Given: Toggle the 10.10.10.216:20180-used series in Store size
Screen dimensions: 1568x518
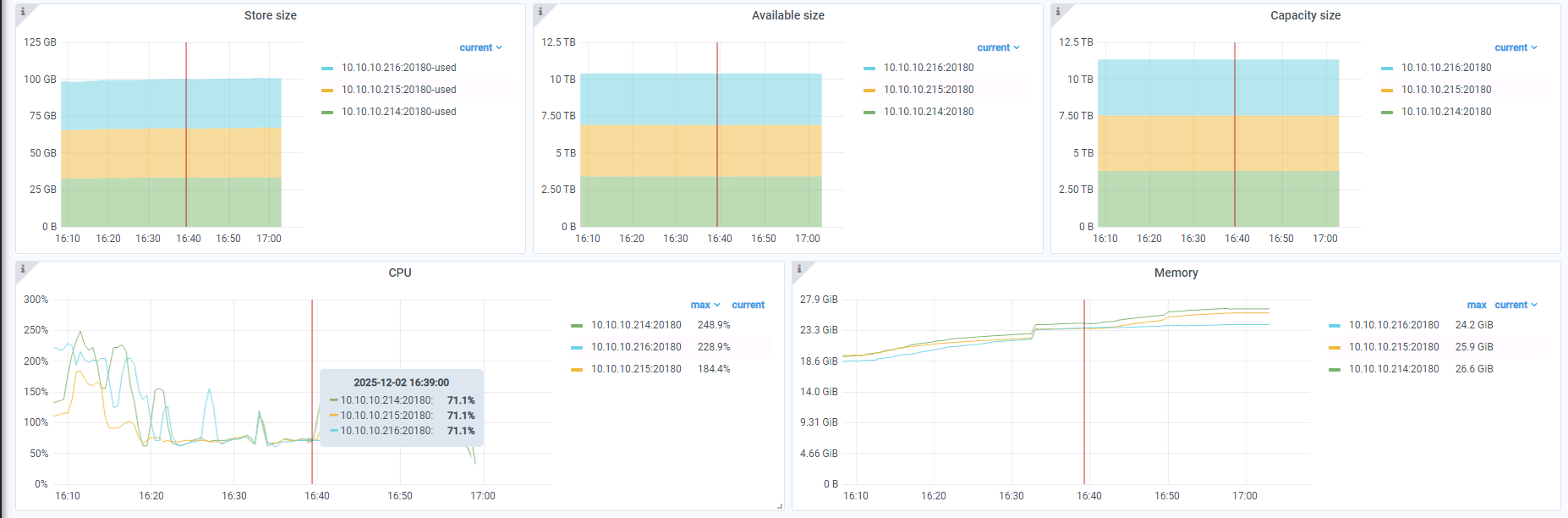Looking at the screenshot, I should point(398,68).
